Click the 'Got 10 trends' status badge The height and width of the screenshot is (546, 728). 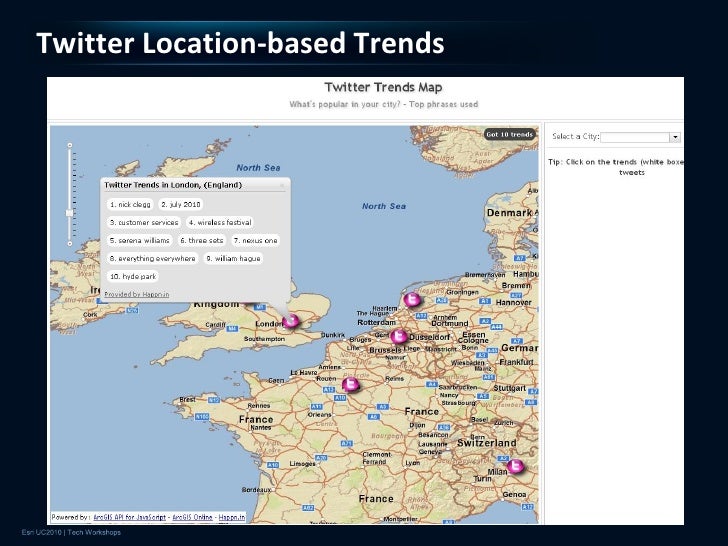tap(509, 134)
